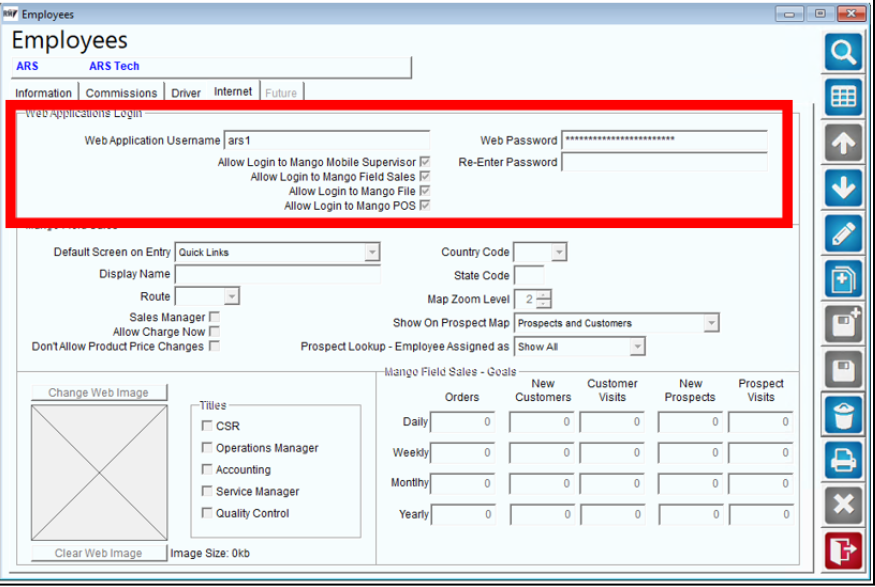The image size is (875, 587).
Task: Click the plain save disk icon
Action: [x=843, y=369]
